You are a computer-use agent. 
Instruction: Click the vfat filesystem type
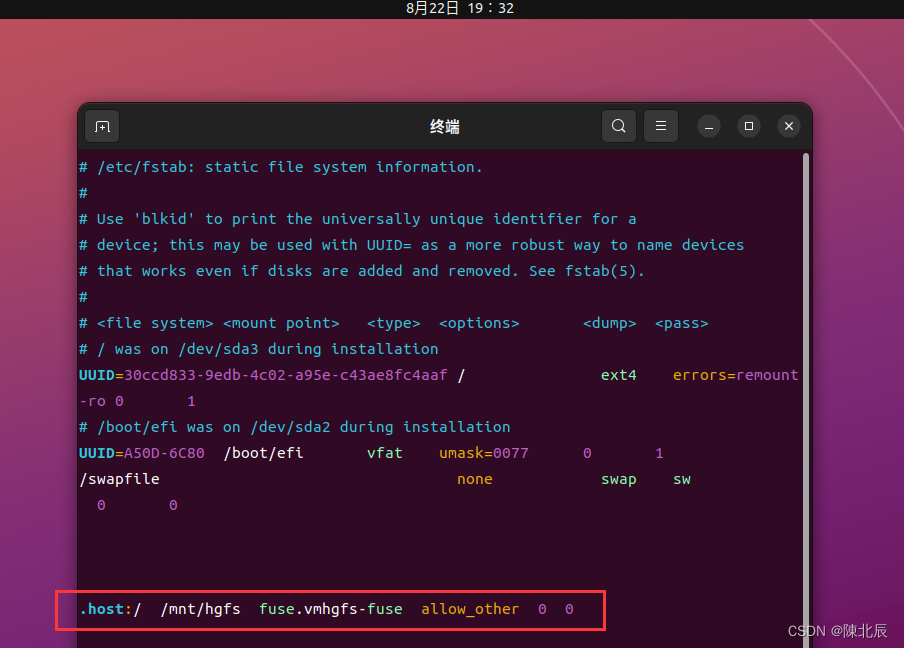(x=385, y=453)
